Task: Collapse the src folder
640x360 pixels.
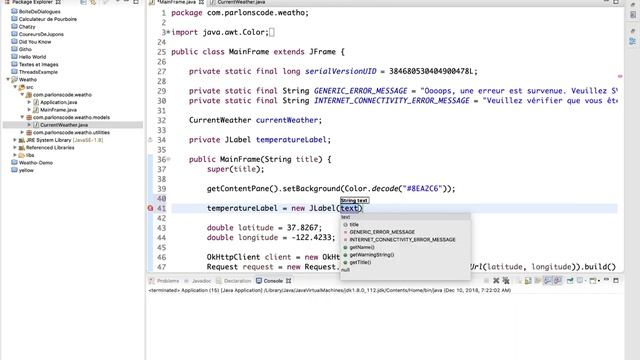Action: [15, 87]
